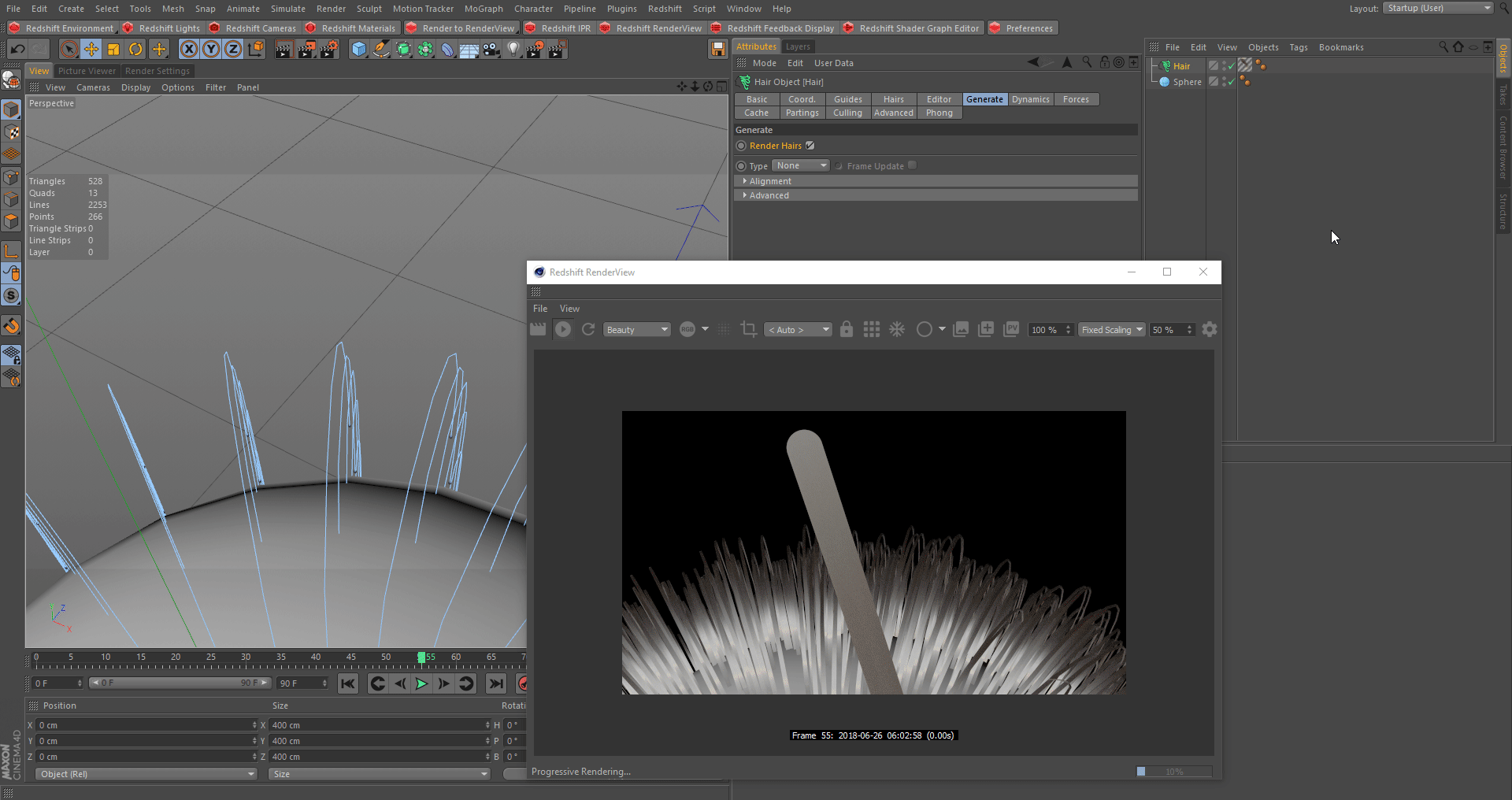The image size is (1512, 800).
Task: Switch to the Dynamics tab
Action: pos(1030,99)
